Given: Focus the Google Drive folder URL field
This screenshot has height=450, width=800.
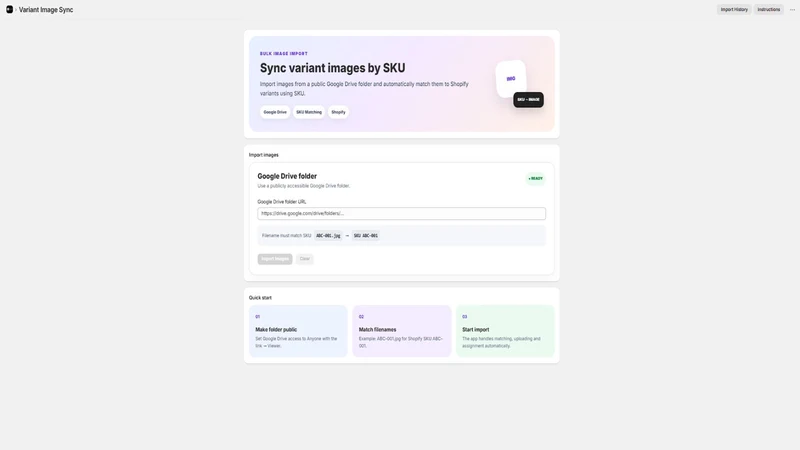Looking at the screenshot, I should [x=402, y=213].
